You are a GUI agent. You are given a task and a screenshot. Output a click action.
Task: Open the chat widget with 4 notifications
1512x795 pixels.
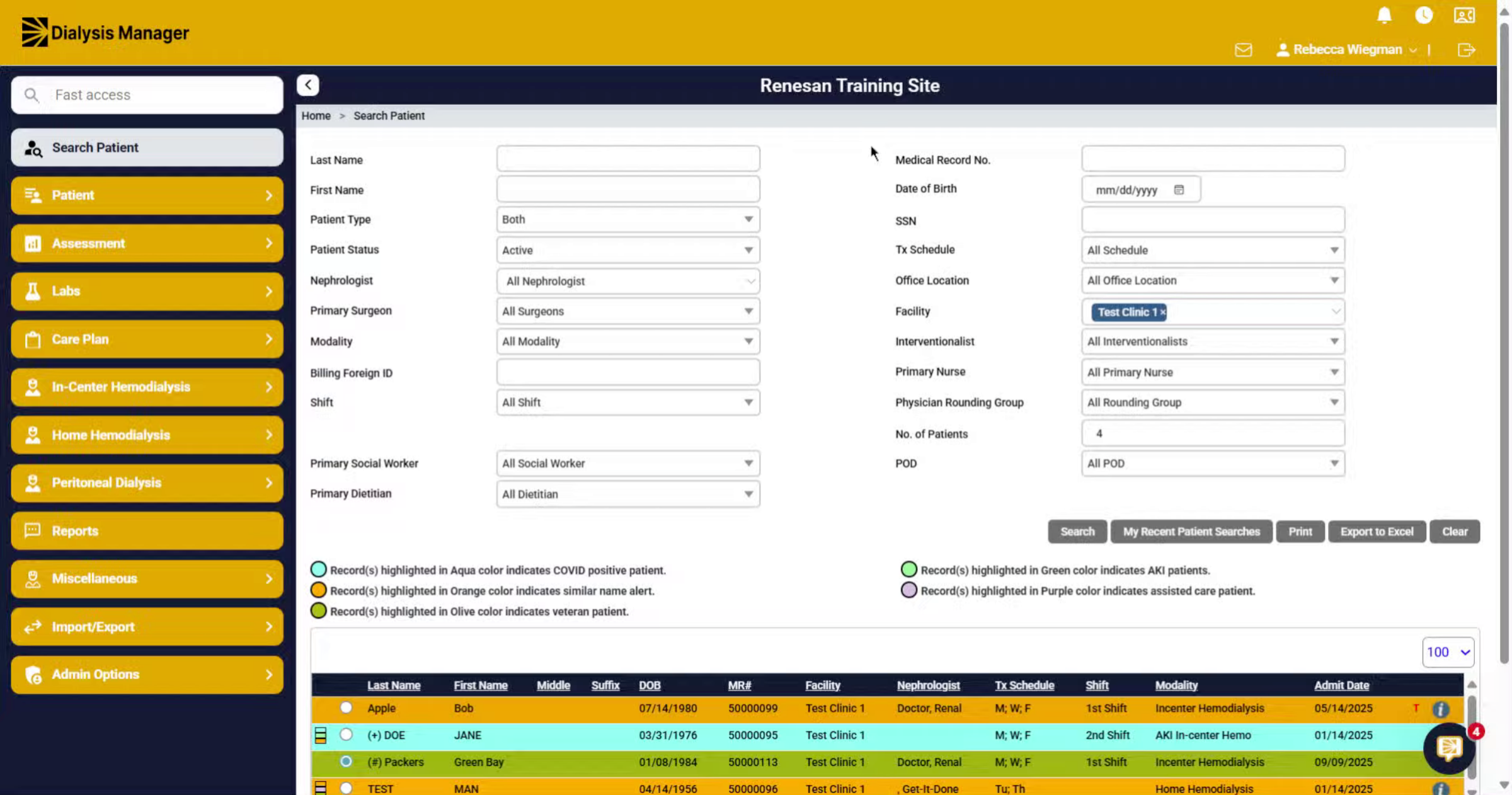(1449, 748)
